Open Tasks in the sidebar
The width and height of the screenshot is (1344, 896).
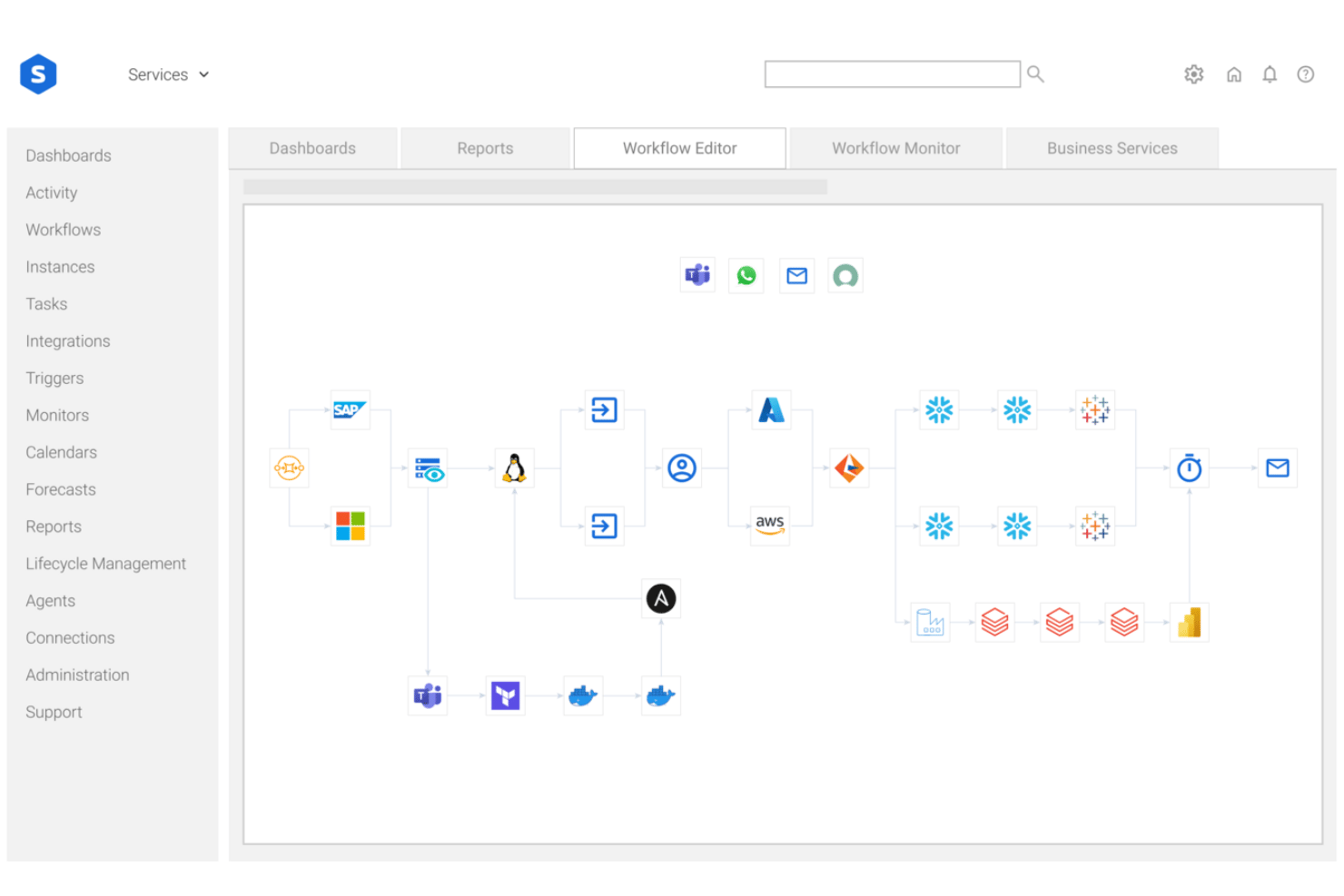click(46, 304)
